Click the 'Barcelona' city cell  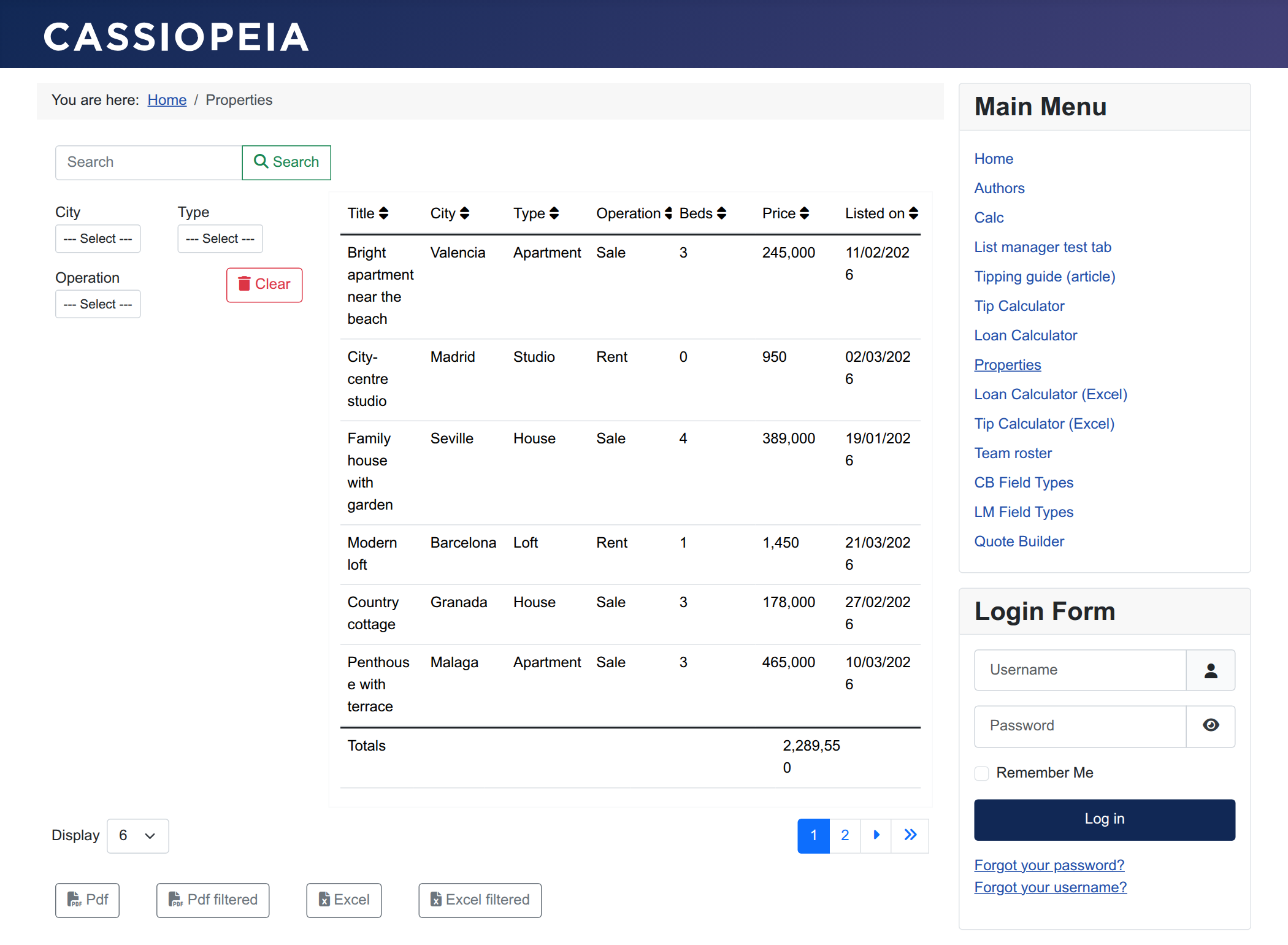point(463,543)
